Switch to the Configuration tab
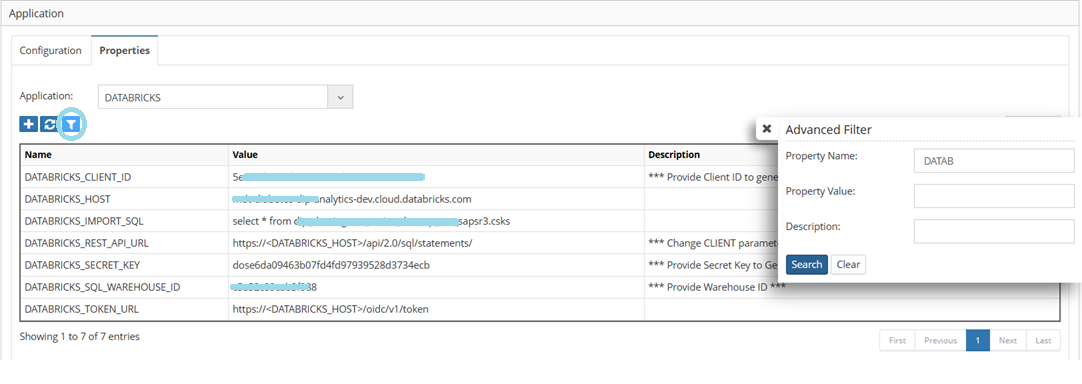Screen dimensions: 1082x384 50,50
